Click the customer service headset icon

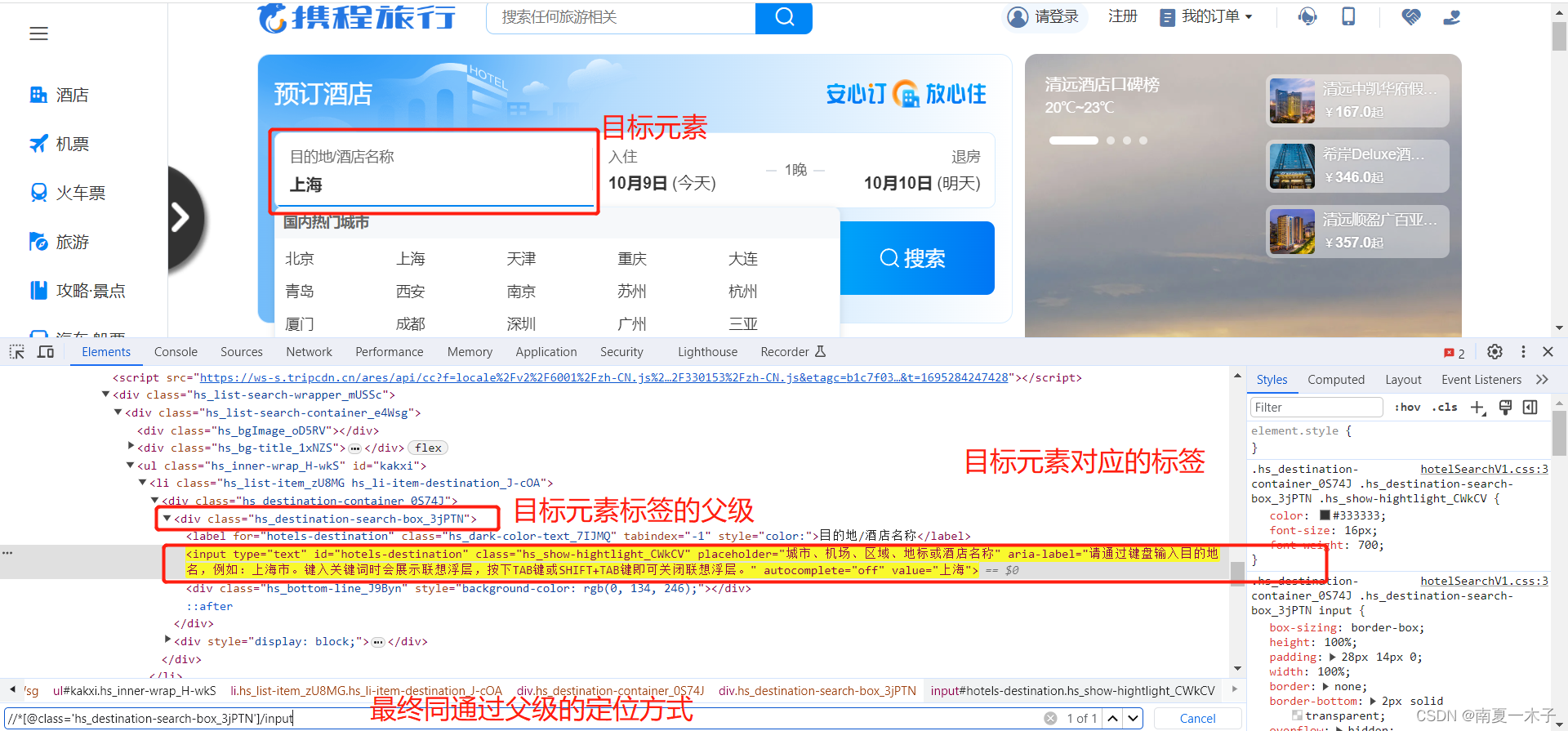(x=1307, y=16)
